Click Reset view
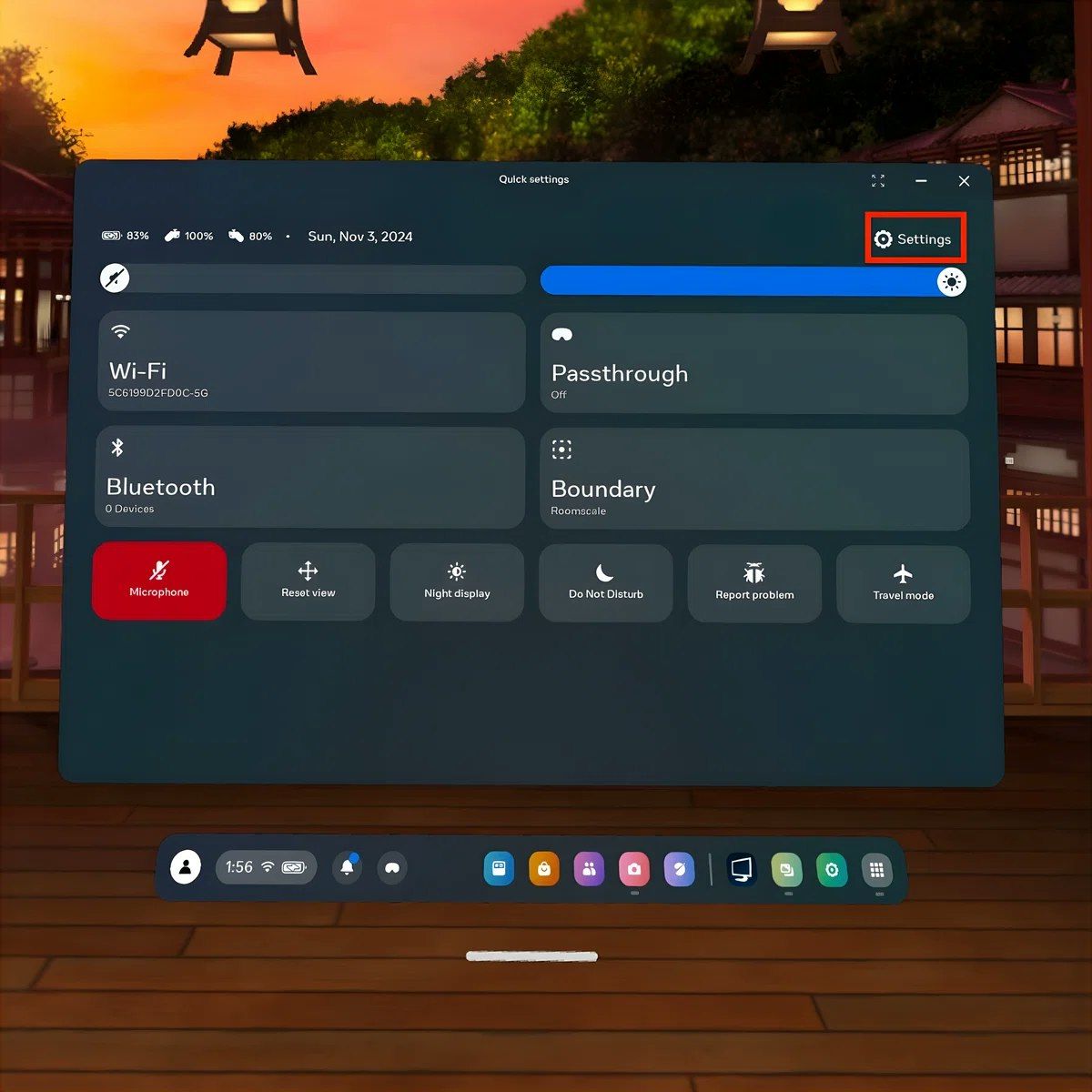Viewport: 1092px width, 1092px height. point(308,581)
